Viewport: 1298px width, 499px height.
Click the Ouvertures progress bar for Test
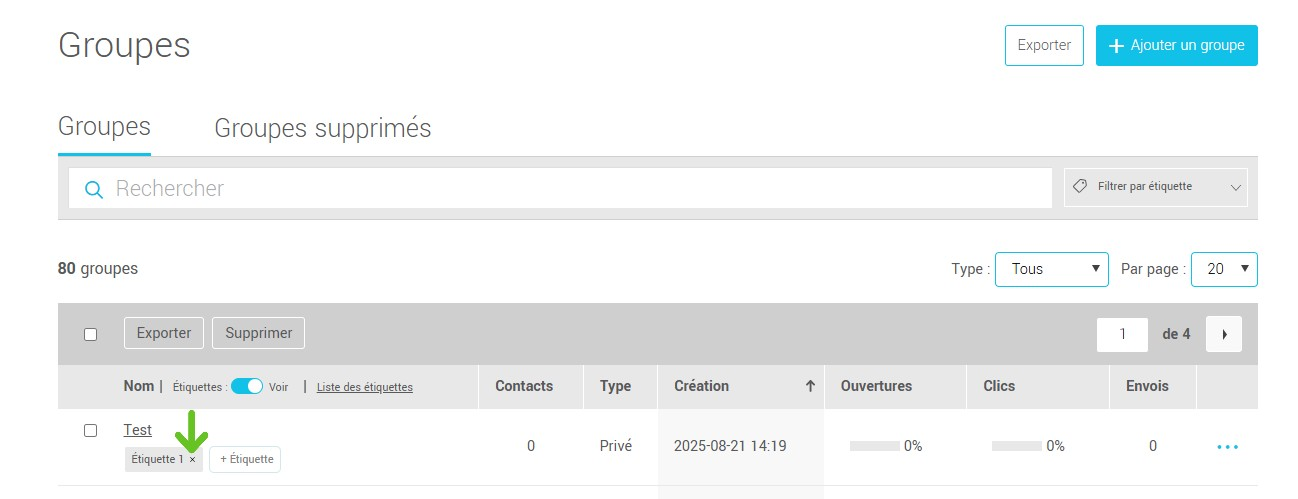(874, 446)
